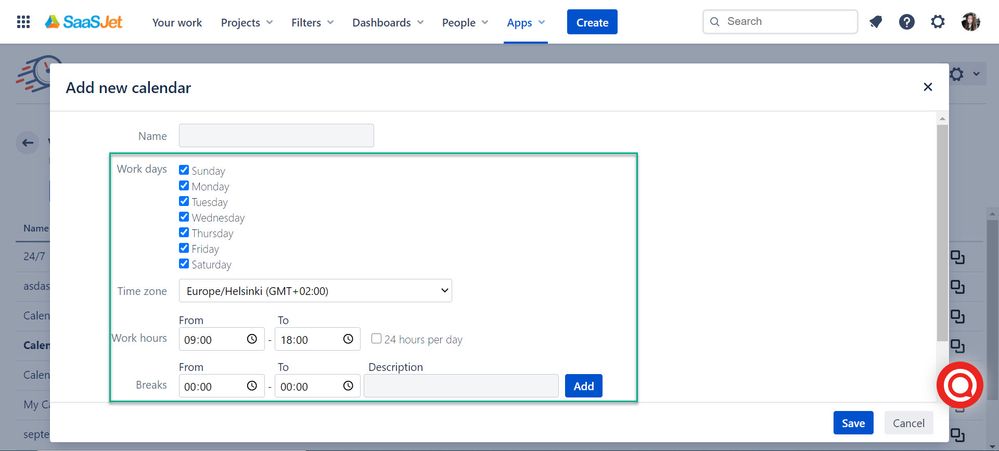Open the app switcher grid icon
999x451 pixels.
[23, 22]
